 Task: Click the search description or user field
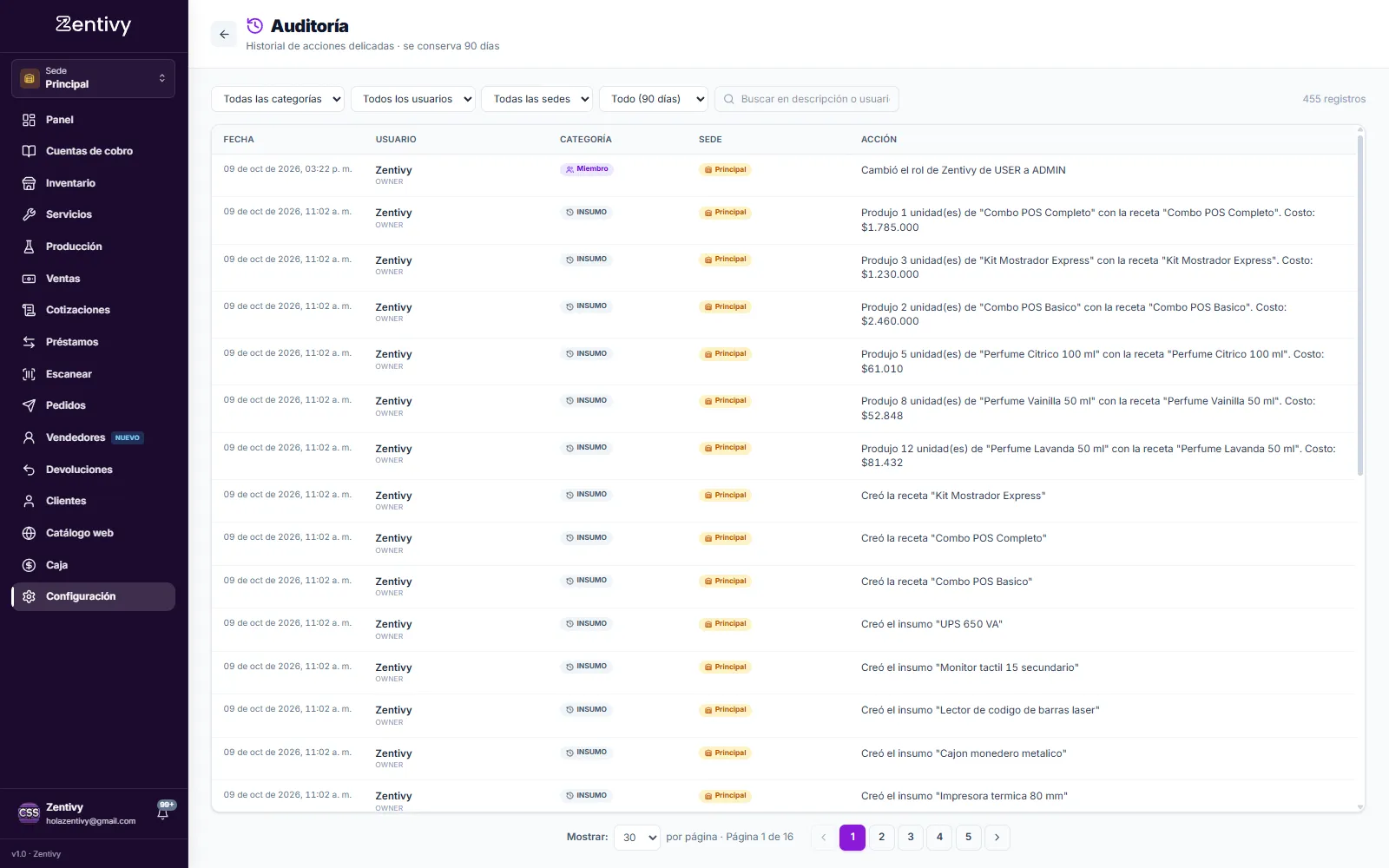[x=806, y=99]
